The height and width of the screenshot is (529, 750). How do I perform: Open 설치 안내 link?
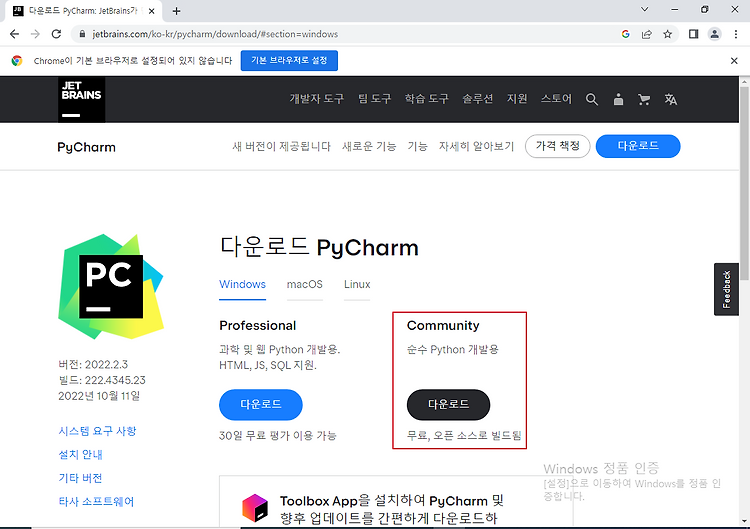pos(80,454)
